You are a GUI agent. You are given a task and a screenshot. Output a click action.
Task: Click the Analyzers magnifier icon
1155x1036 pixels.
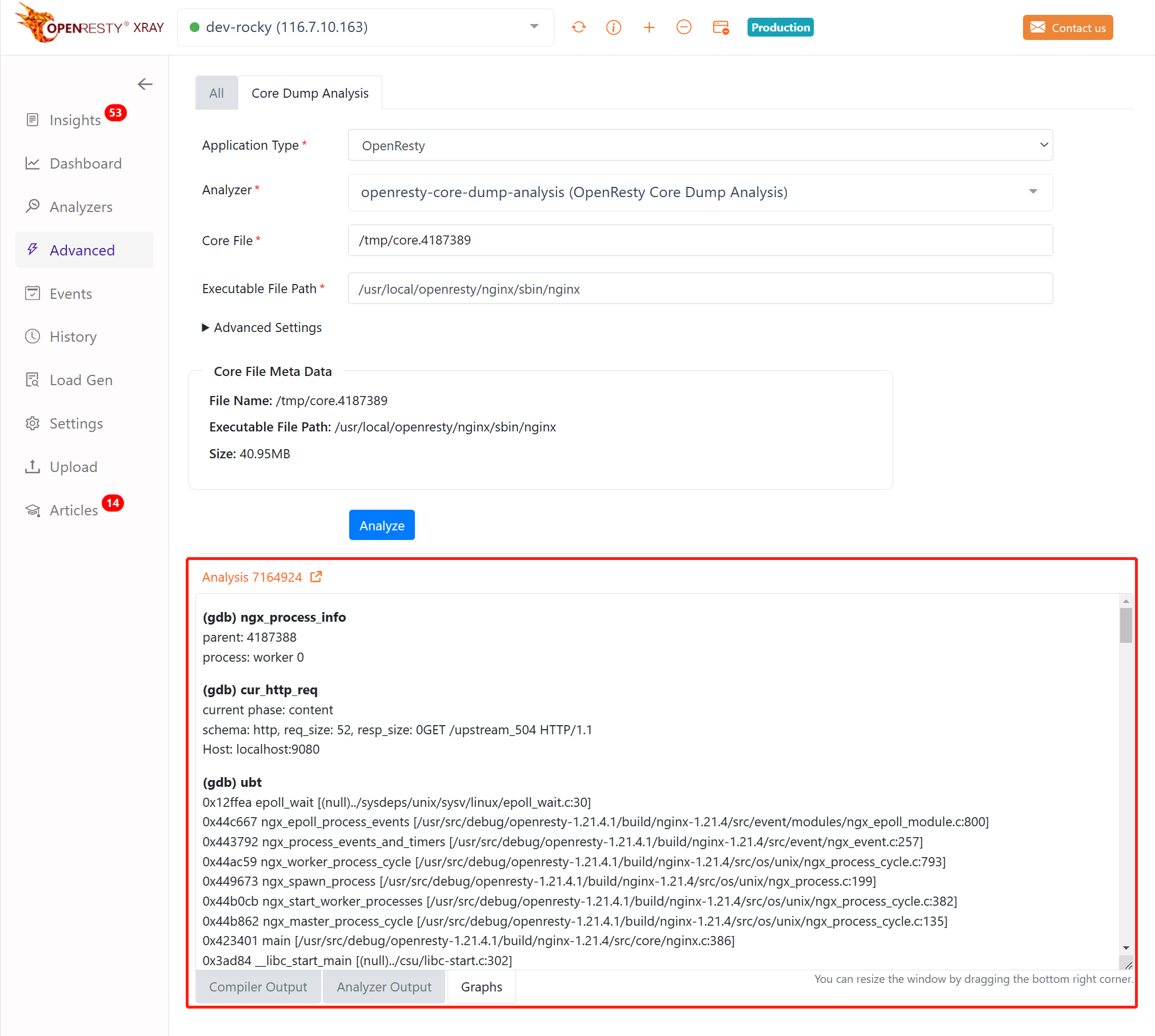[33, 206]
